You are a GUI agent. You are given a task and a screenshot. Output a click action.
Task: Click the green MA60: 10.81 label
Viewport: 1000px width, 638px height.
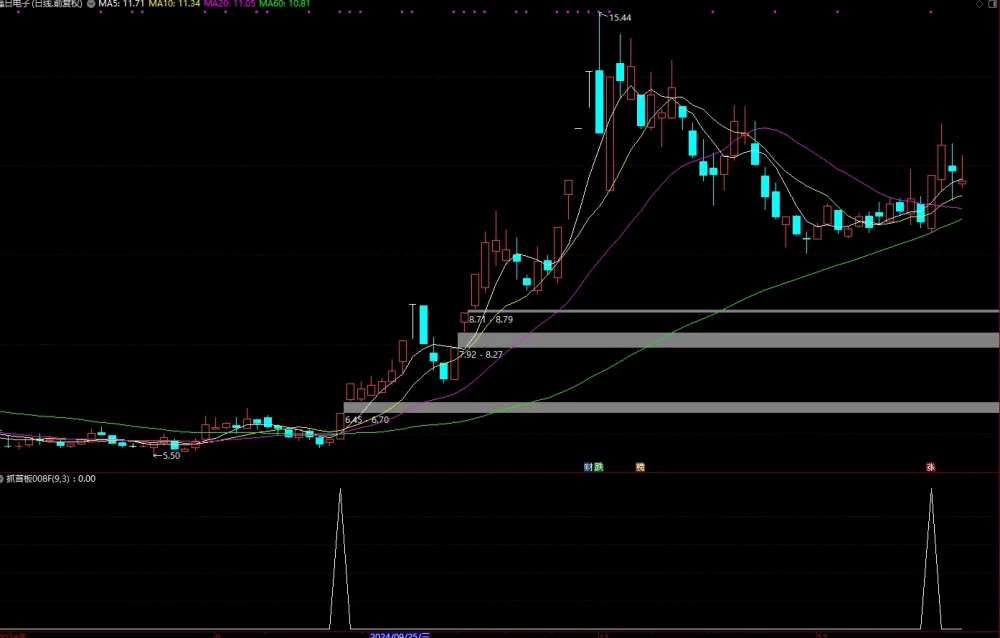(x=284, y=4)
